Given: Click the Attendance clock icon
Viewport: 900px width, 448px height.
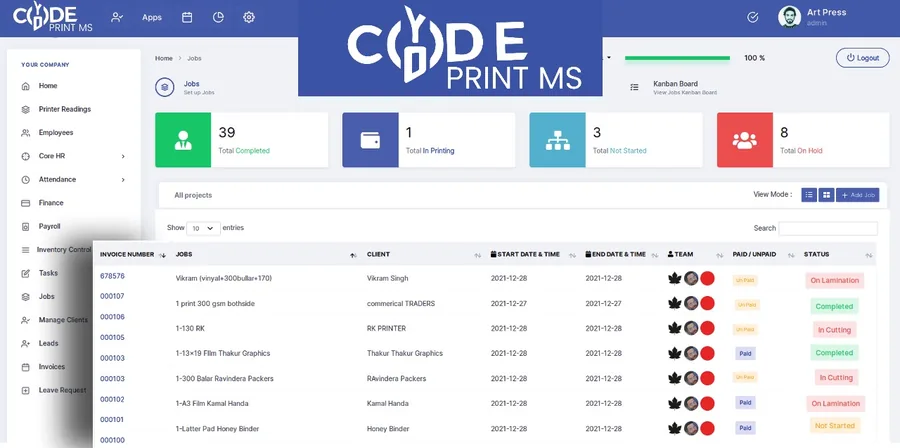Looking at the screenshot, I should coord(25,180).
